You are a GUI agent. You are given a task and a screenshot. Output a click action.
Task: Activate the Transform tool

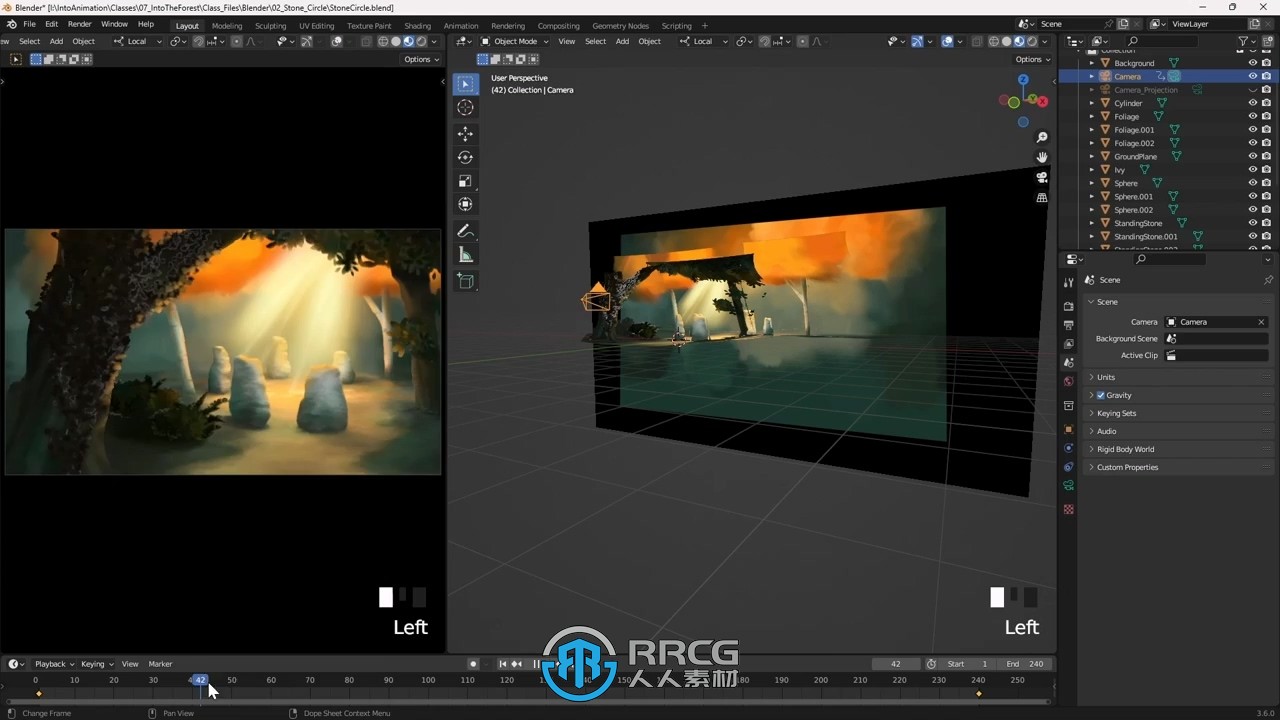[x=465, y=204]
